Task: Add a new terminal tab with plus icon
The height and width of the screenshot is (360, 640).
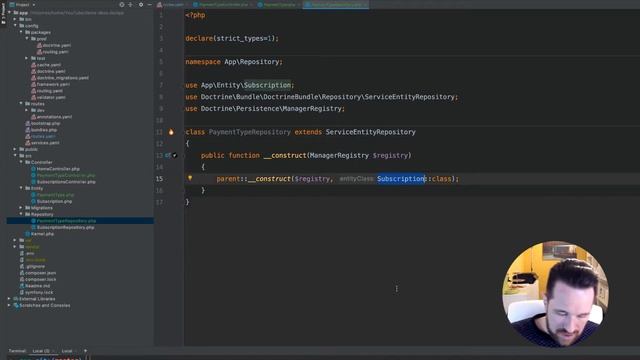Action: [85, 351]
